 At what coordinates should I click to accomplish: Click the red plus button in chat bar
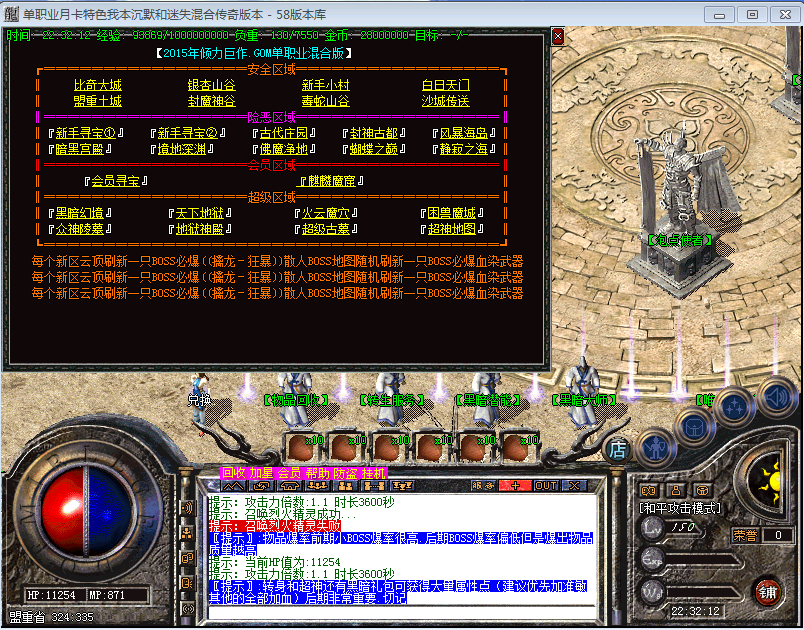(x=515, y=485)
